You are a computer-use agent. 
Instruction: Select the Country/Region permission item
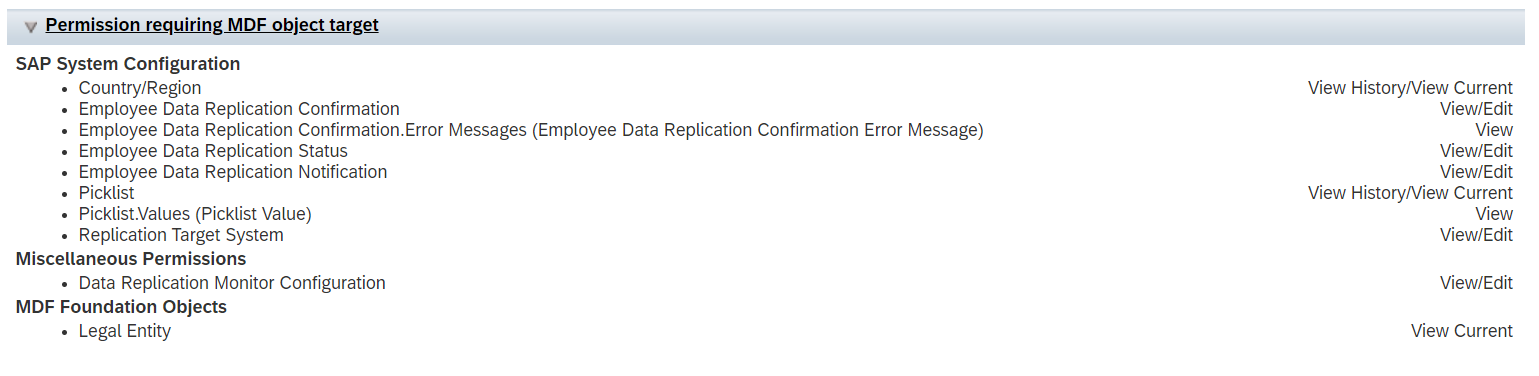click(x=140, y=88)
